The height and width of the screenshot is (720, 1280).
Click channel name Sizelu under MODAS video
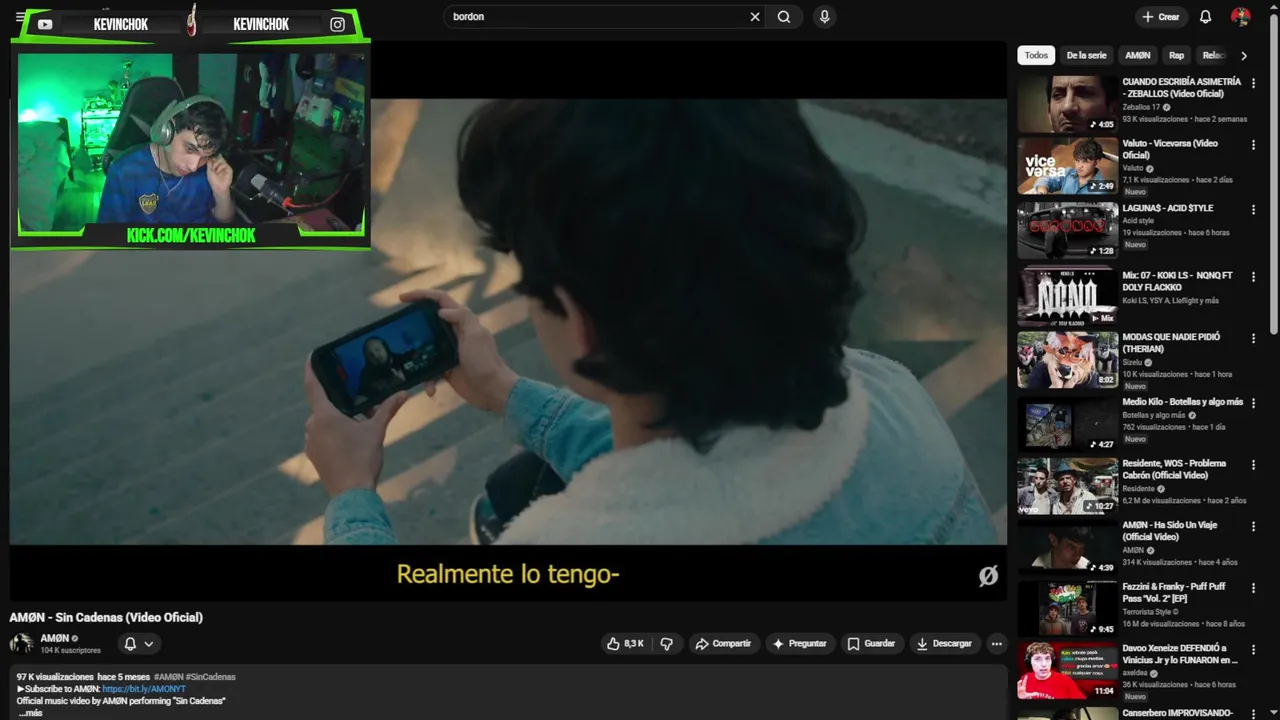point(1133,362)
